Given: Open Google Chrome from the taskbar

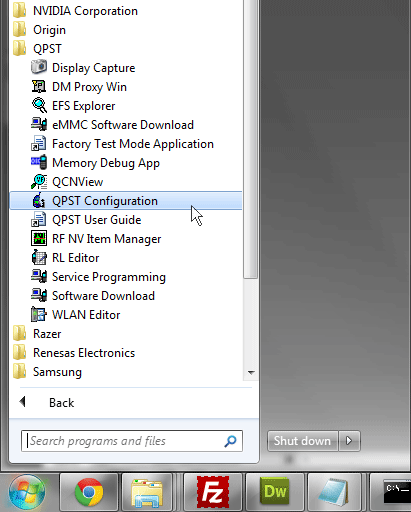Looking at the screenshot, I should (89, 492).
